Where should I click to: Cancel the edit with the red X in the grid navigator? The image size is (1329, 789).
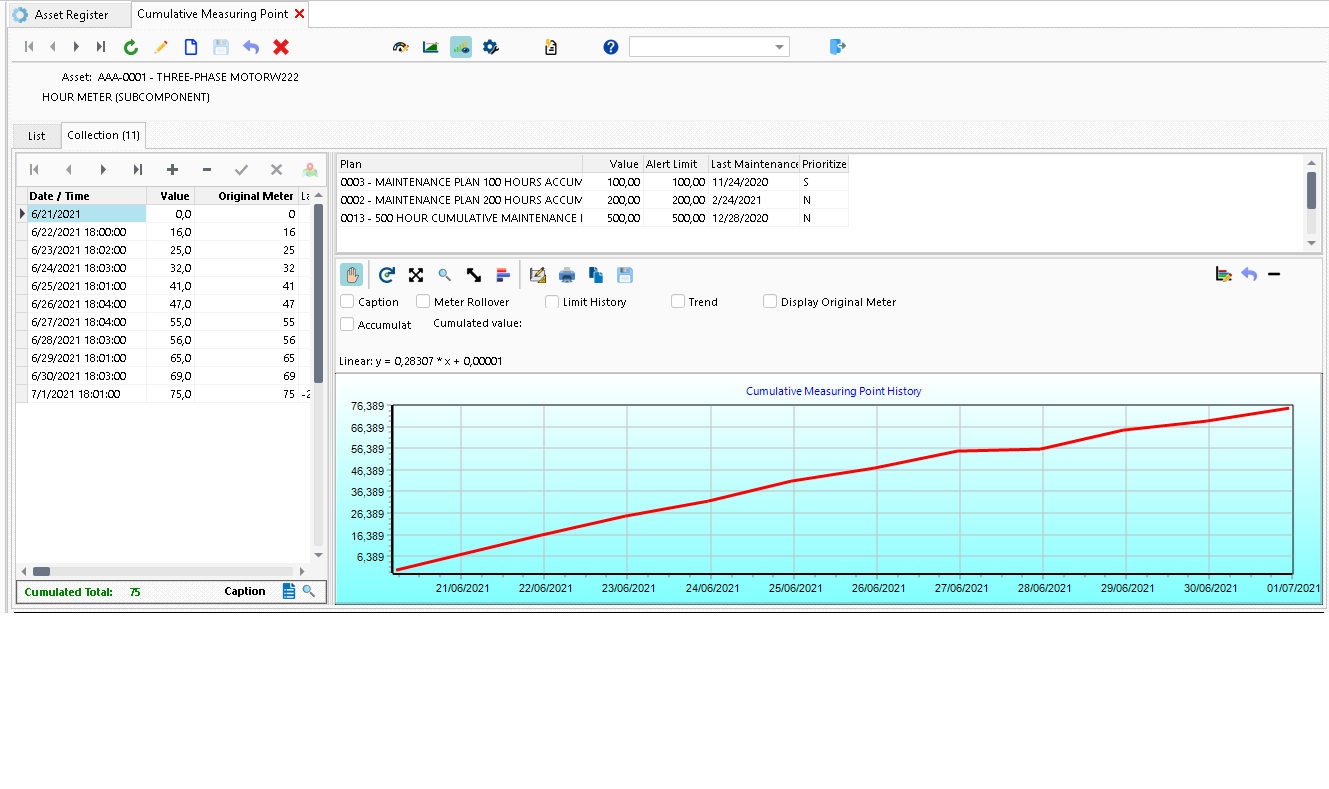pos(276,170)
